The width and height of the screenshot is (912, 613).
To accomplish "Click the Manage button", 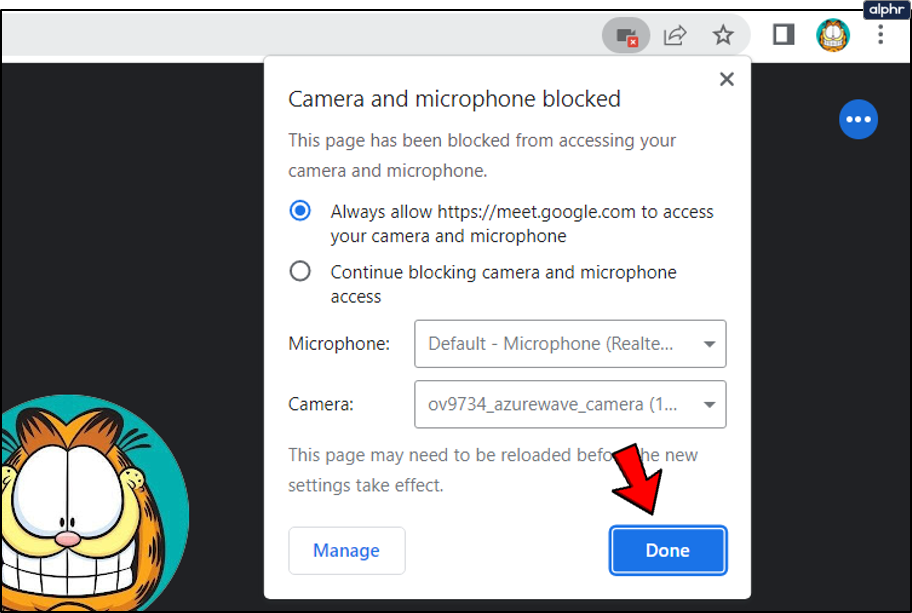I will tap(347, 550).
